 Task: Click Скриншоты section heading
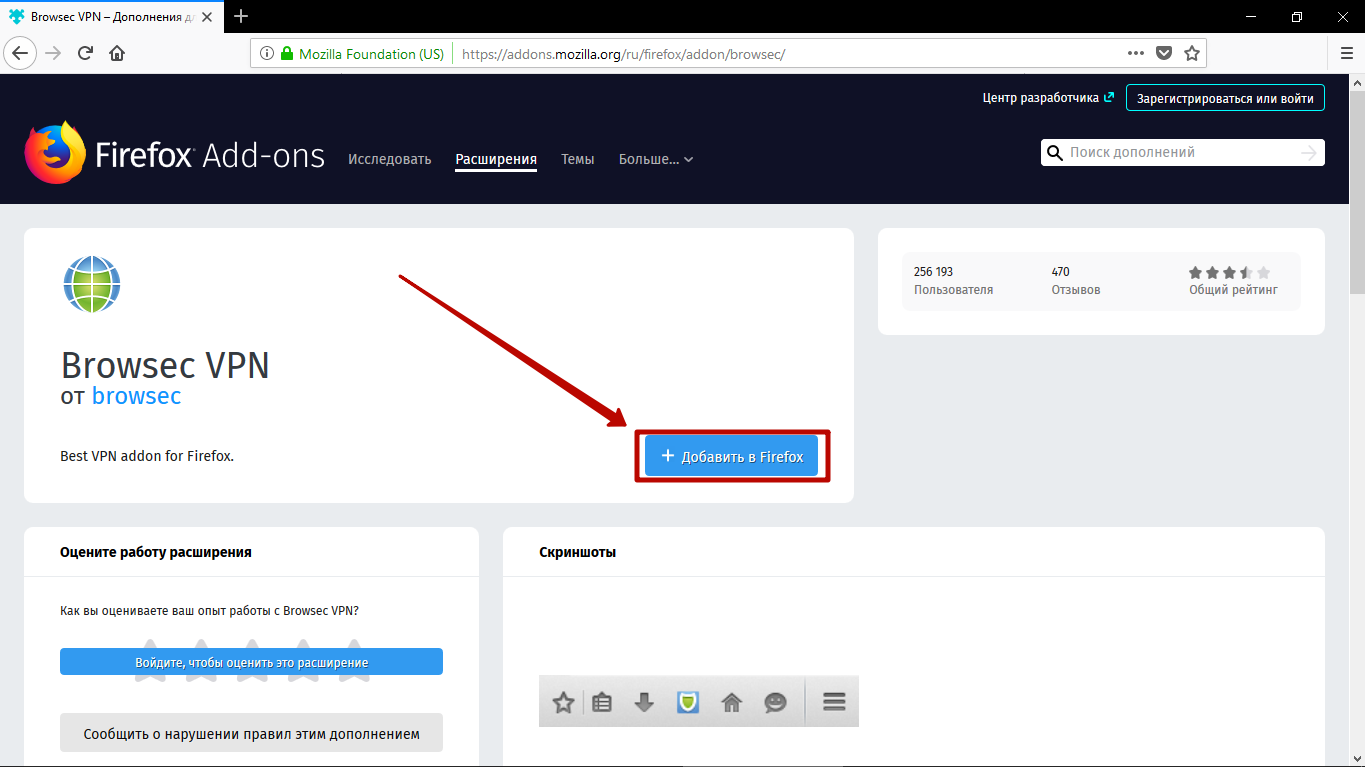[x=577, y=552]
